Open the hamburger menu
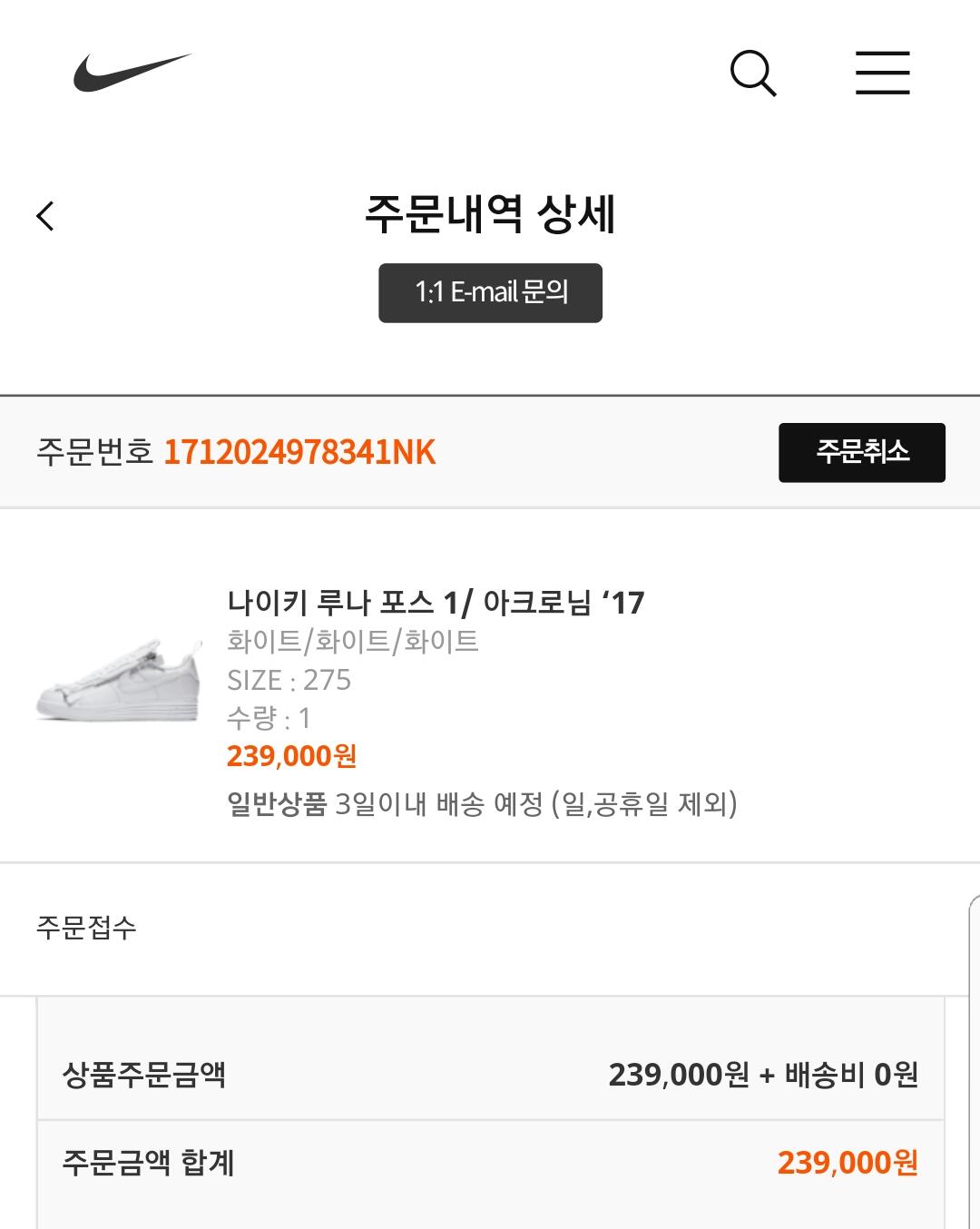 coord(882,73)
